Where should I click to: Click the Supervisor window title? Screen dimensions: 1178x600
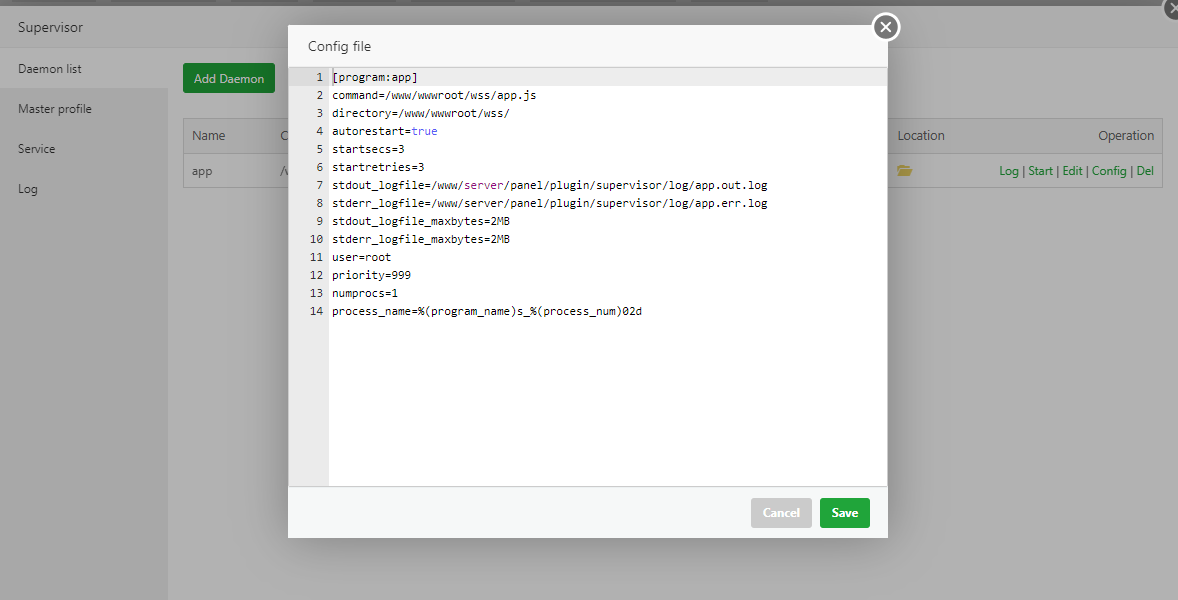click(x=50, y=28)
